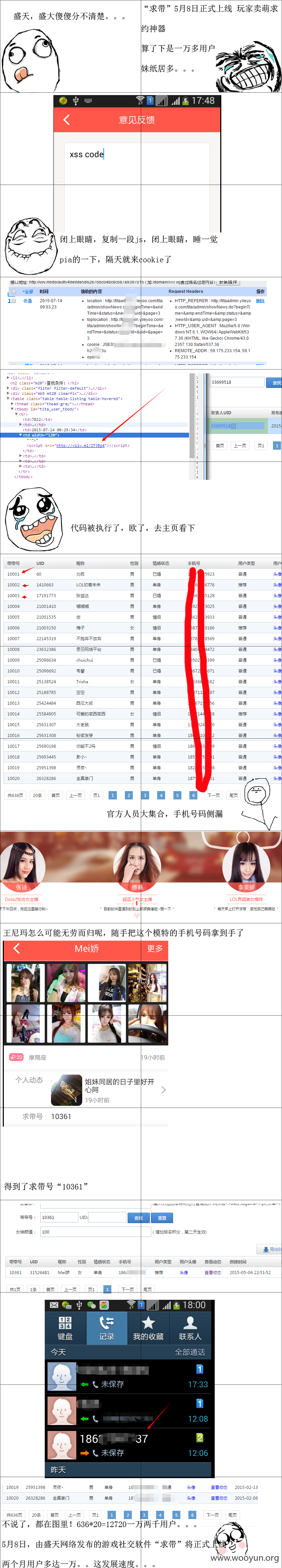The width and height of the screenshot is (282, 1568).
Task: Click the 折叠 link on the cookie record
Action: tap(28, 301)
